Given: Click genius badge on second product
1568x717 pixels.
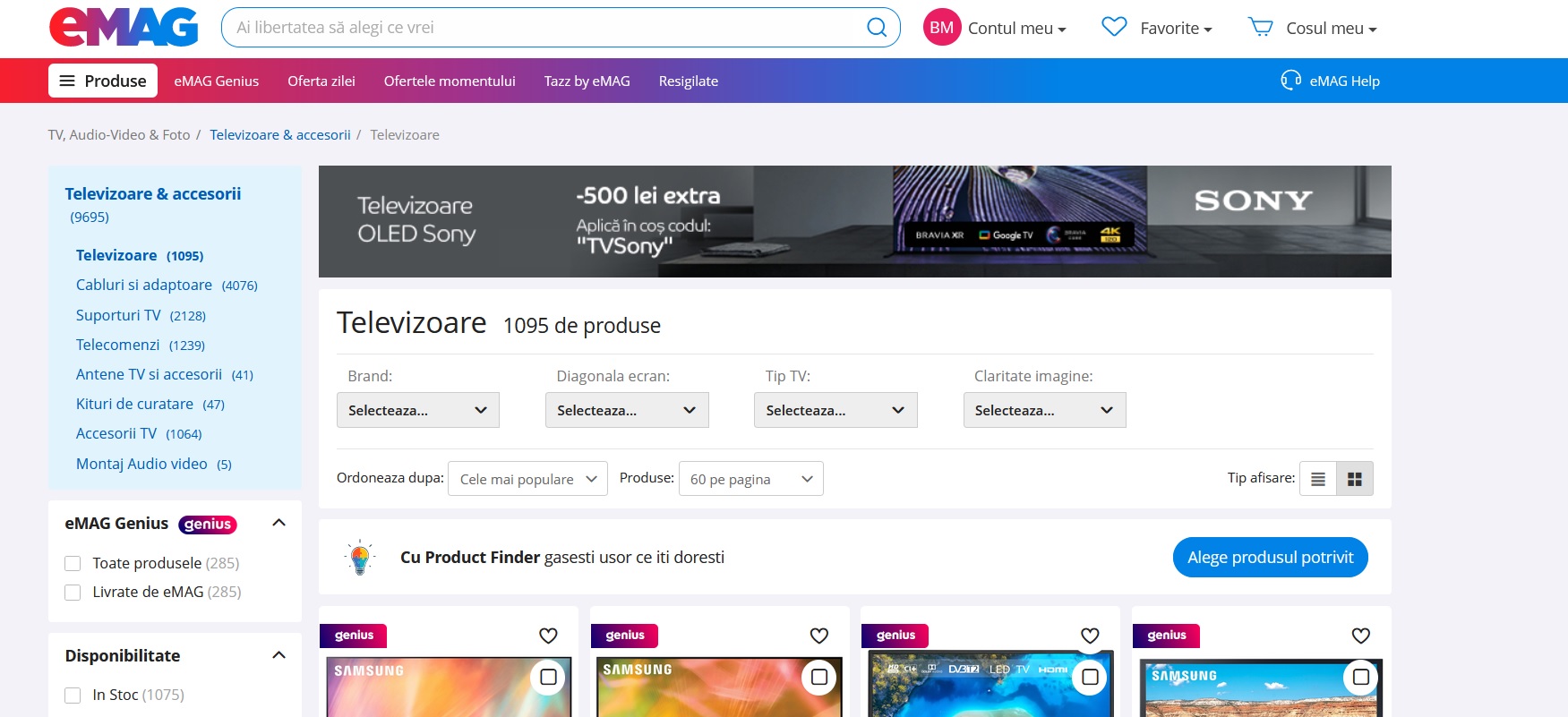Looking at the screenshot, I should [x=624, y=636].
